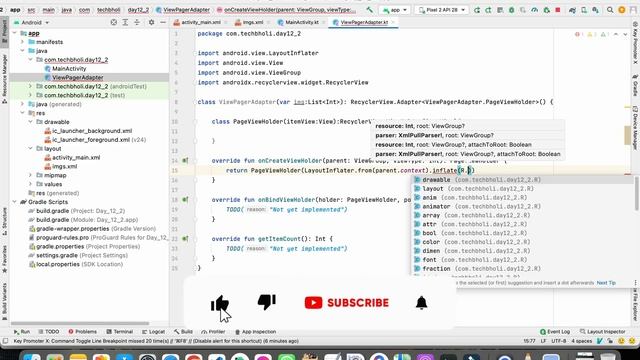
Task: Switch to activity_main.xml editor tab
Action: (x=200, y=22)
